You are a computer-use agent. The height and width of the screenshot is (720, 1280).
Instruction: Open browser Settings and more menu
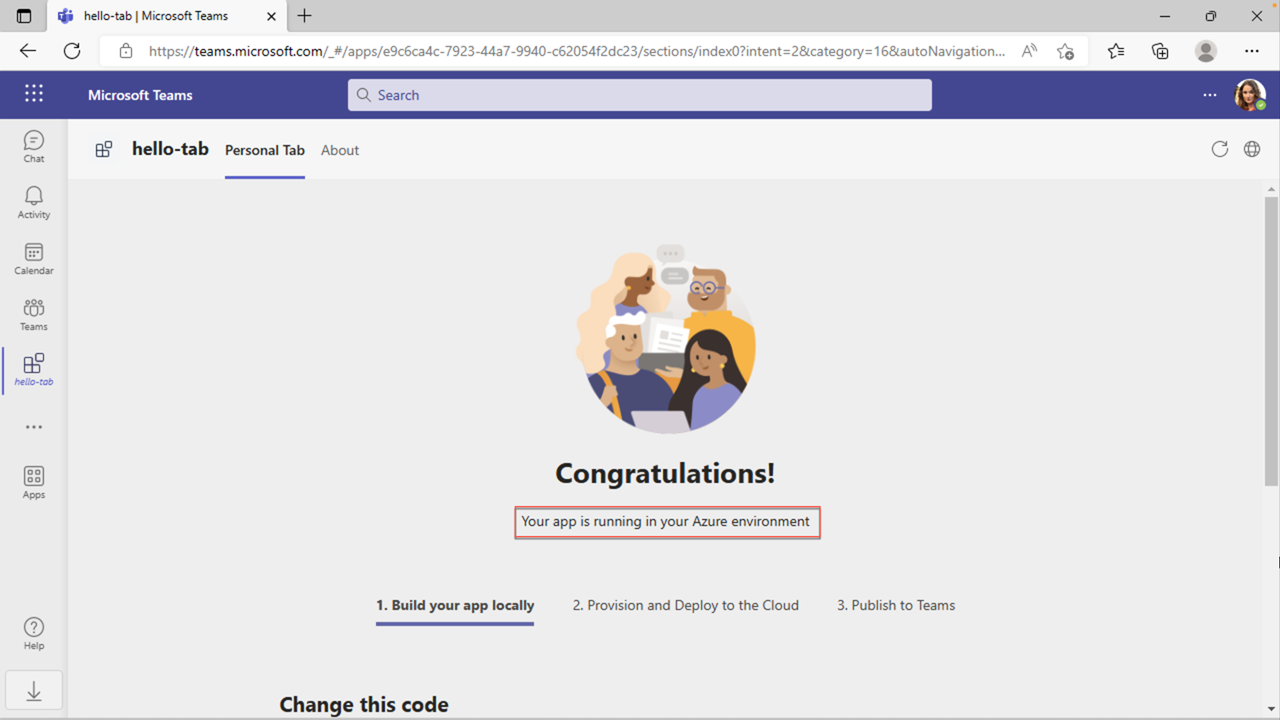tap(1252, 51)
